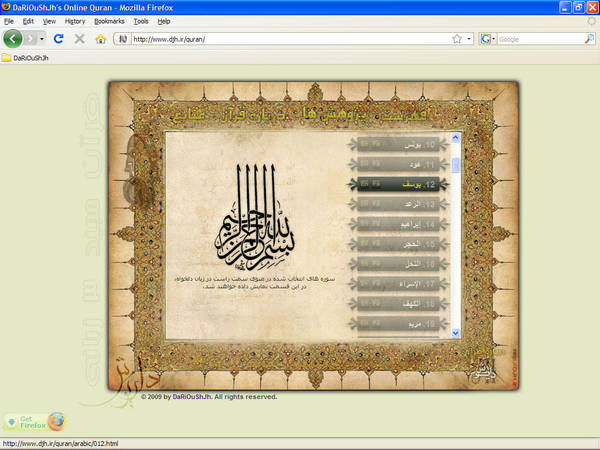Open the File menu
The image size is (600, 450).
click(x=9, y=21)
